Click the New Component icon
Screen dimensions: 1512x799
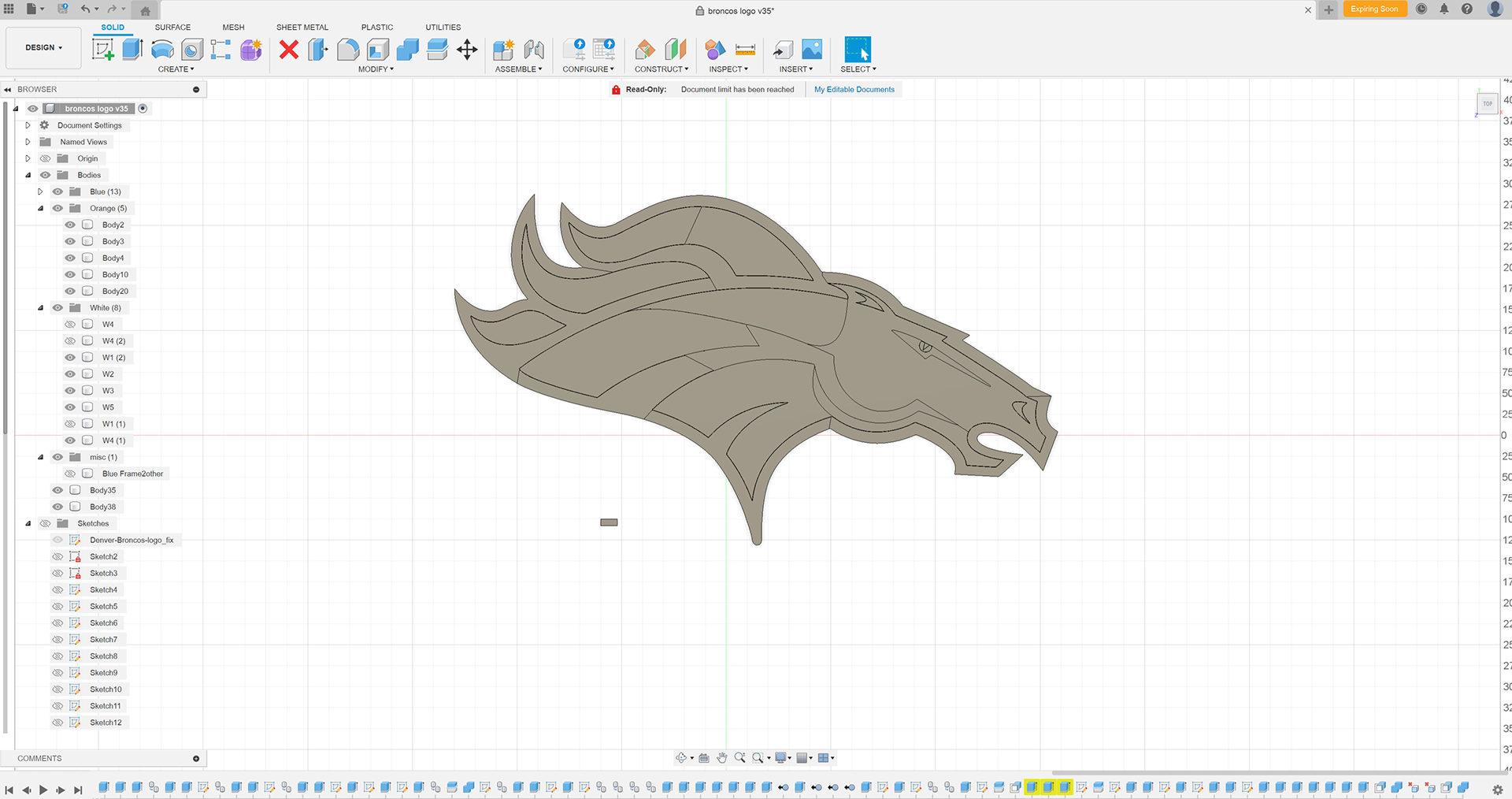(x=504, y=50)
